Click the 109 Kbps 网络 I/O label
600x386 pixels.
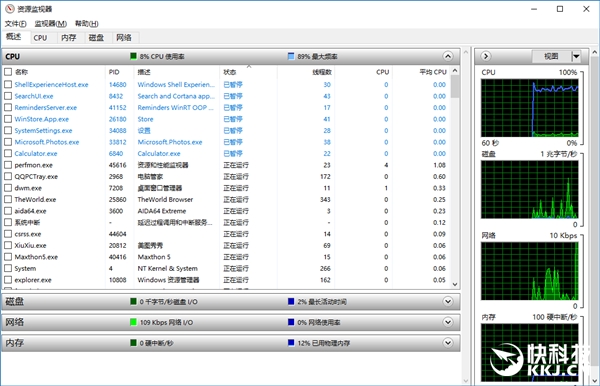(x=166, y=322)
